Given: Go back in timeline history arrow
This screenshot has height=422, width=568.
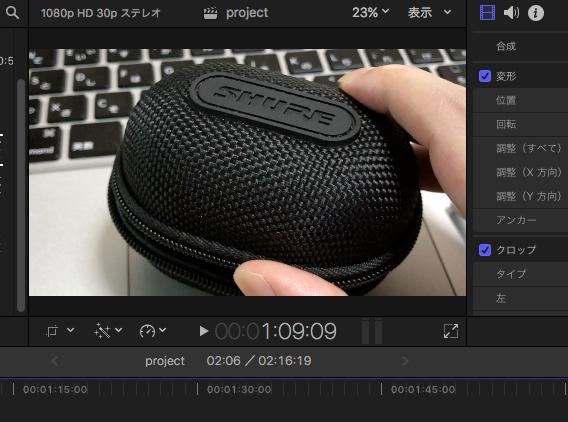Looking at the screenshot, I should 55,361.
